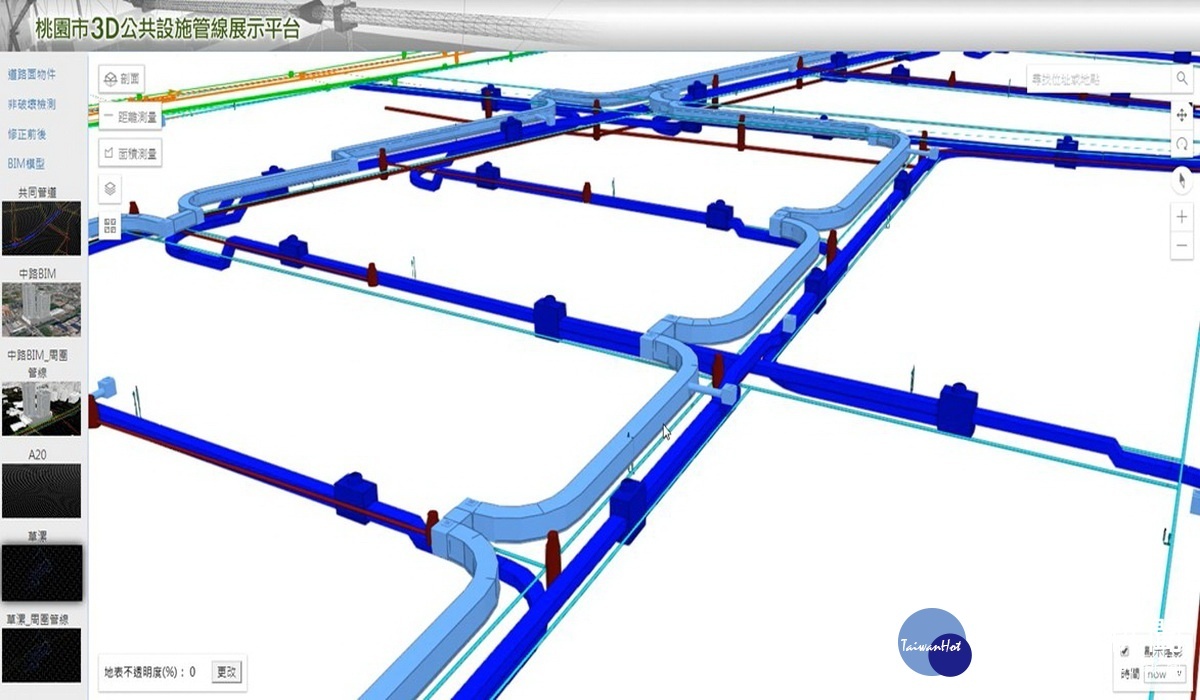
Task: Zoom out with the minus button
Action: [1183, 244]
